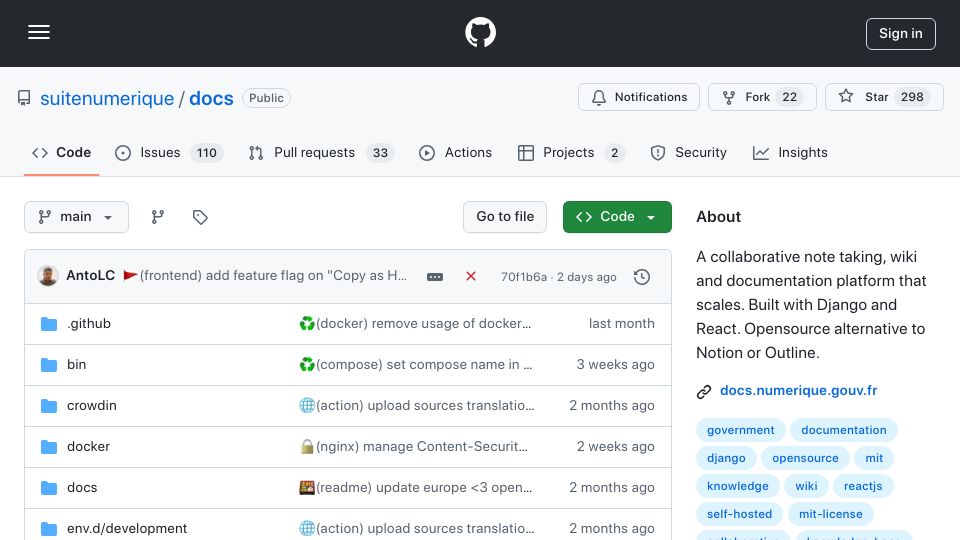Select the wiki topic tag
The height and width of the screenshot is (540, 960).
806,486
